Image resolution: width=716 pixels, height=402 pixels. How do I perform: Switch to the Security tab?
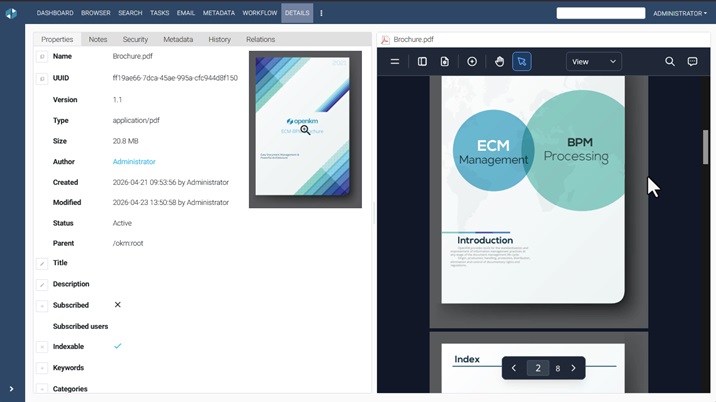click(135, 39)
